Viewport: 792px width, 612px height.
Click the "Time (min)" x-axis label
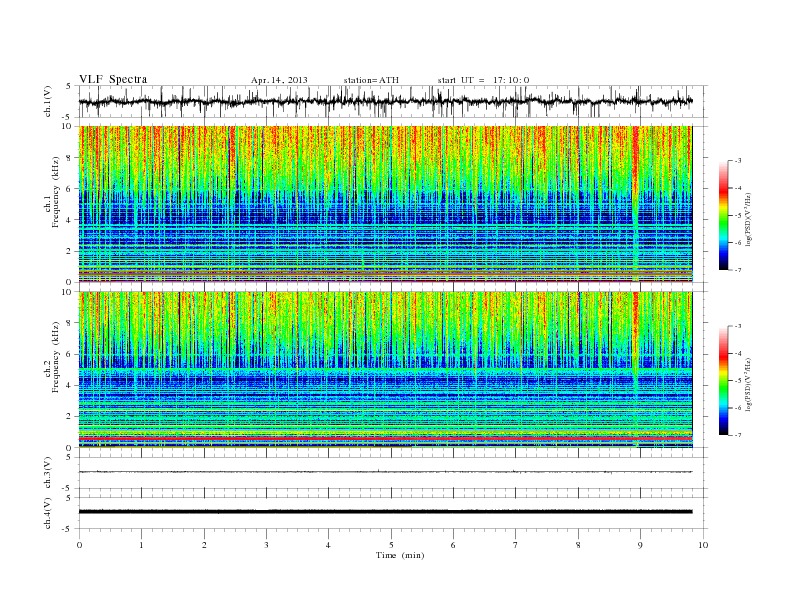click(x=400, y=555)
